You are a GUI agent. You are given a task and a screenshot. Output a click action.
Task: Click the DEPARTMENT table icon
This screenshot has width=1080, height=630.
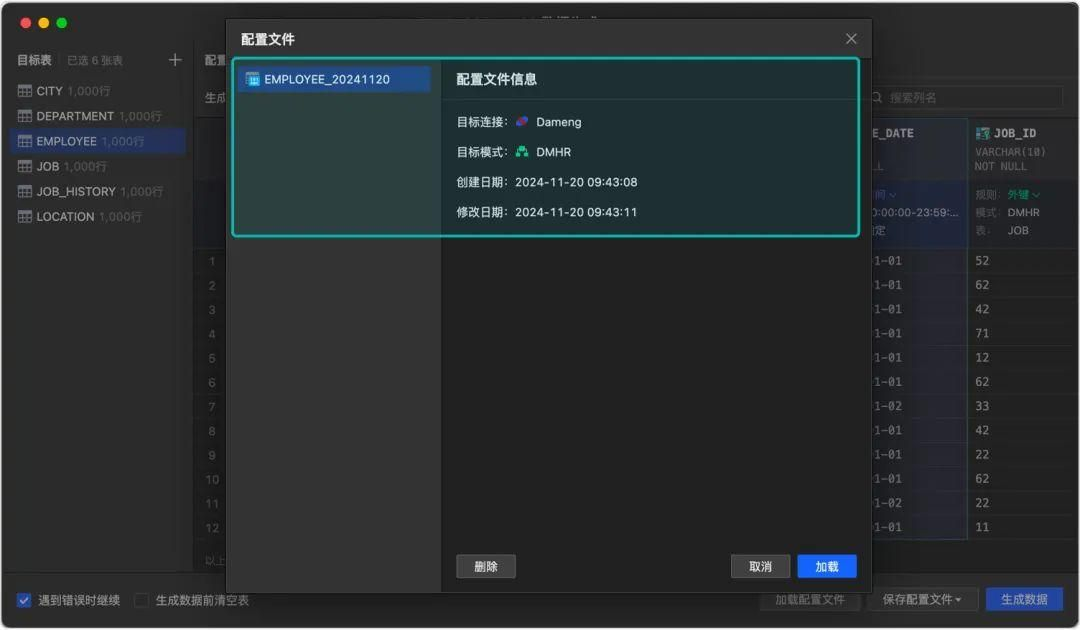[25, 116]
